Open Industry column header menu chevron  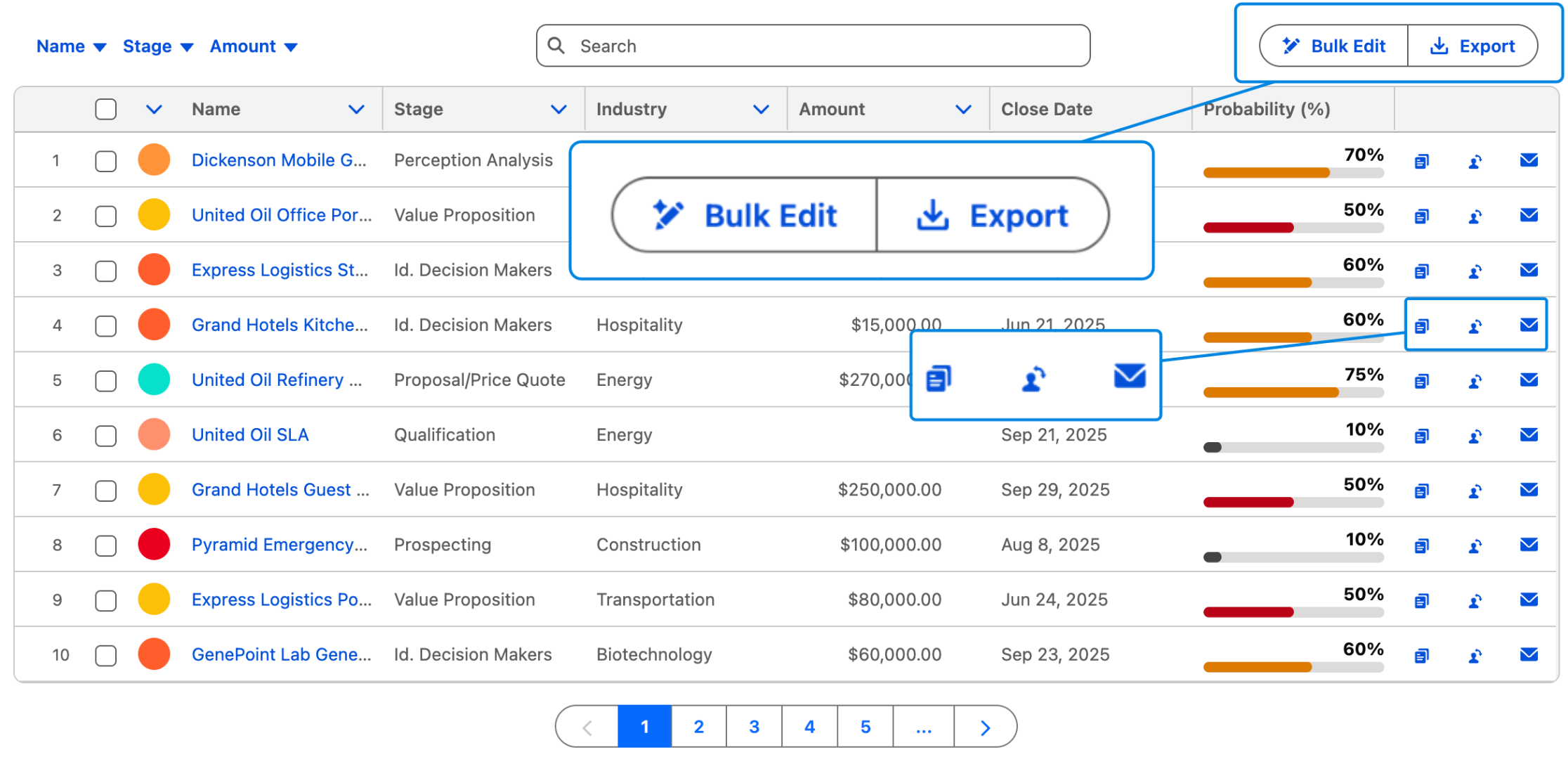click(x=761, y=109)
